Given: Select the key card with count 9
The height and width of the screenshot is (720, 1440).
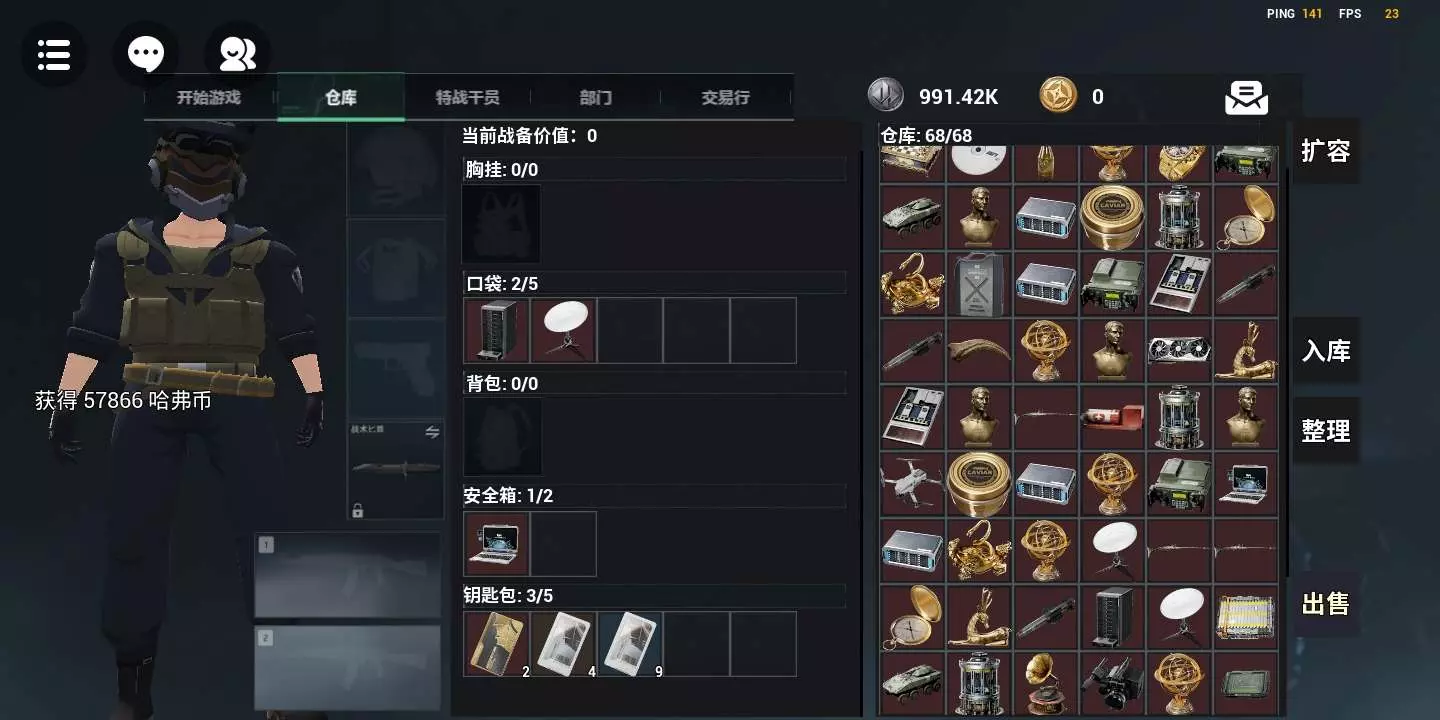Looking at the screenshot, I should 630,644.
